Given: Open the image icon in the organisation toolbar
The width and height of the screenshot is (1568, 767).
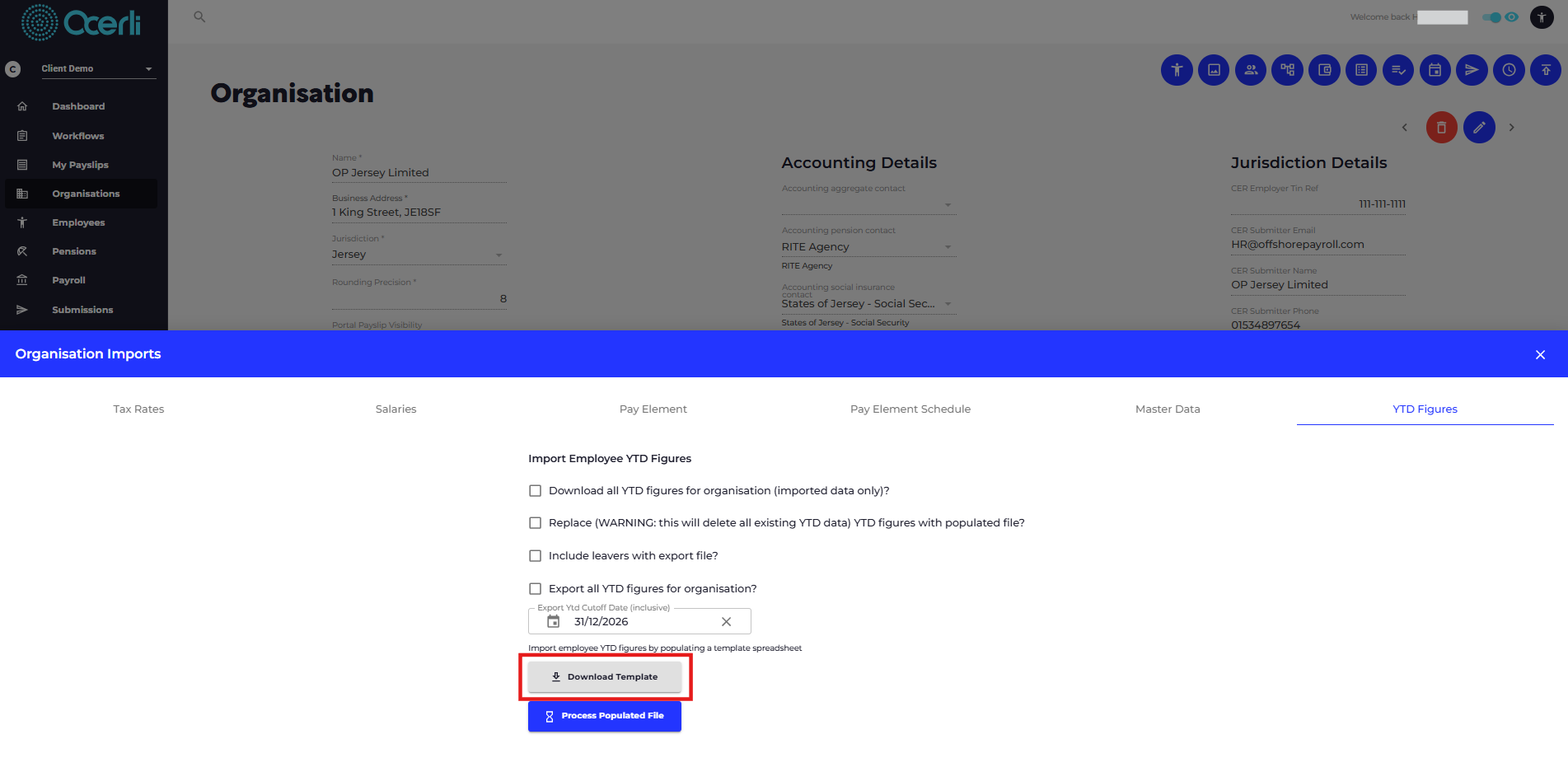Looking at the screenshot, I should (x=1214, y=70).
